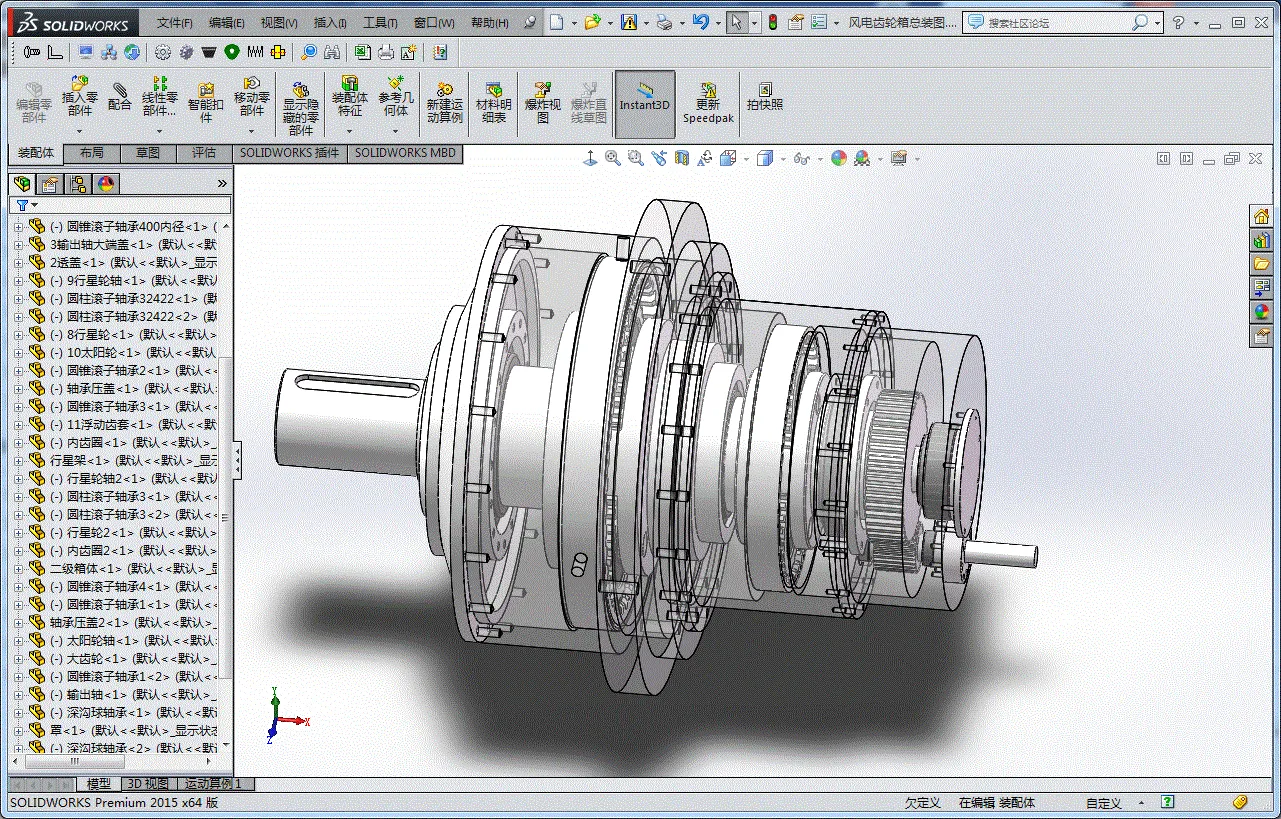Open the PropertyManager tab icon
The height and width of the screenshot is (819, 1281).
[49, 184]
